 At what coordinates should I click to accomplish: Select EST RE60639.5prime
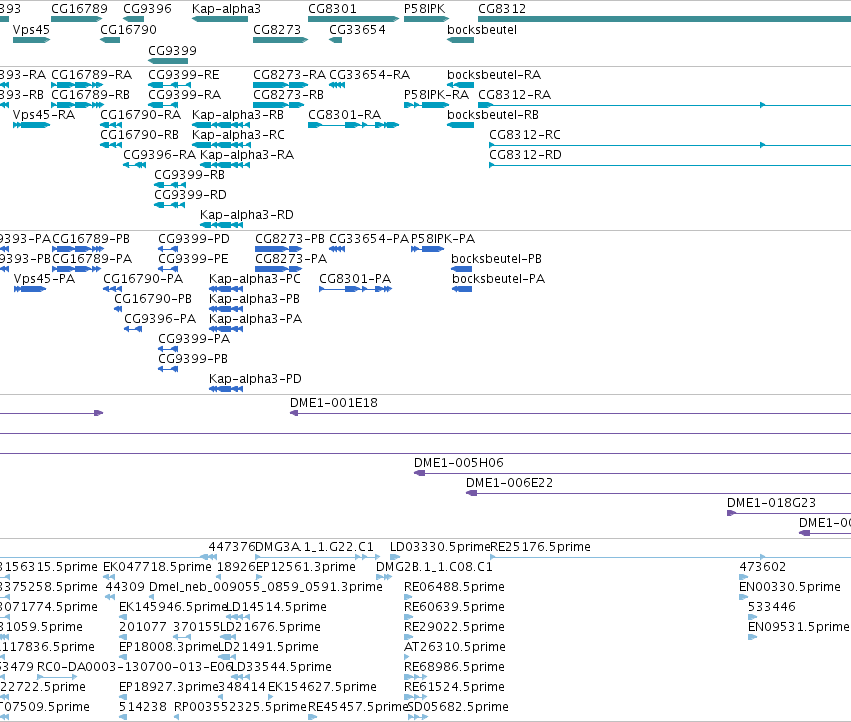(x=408, y=617)
